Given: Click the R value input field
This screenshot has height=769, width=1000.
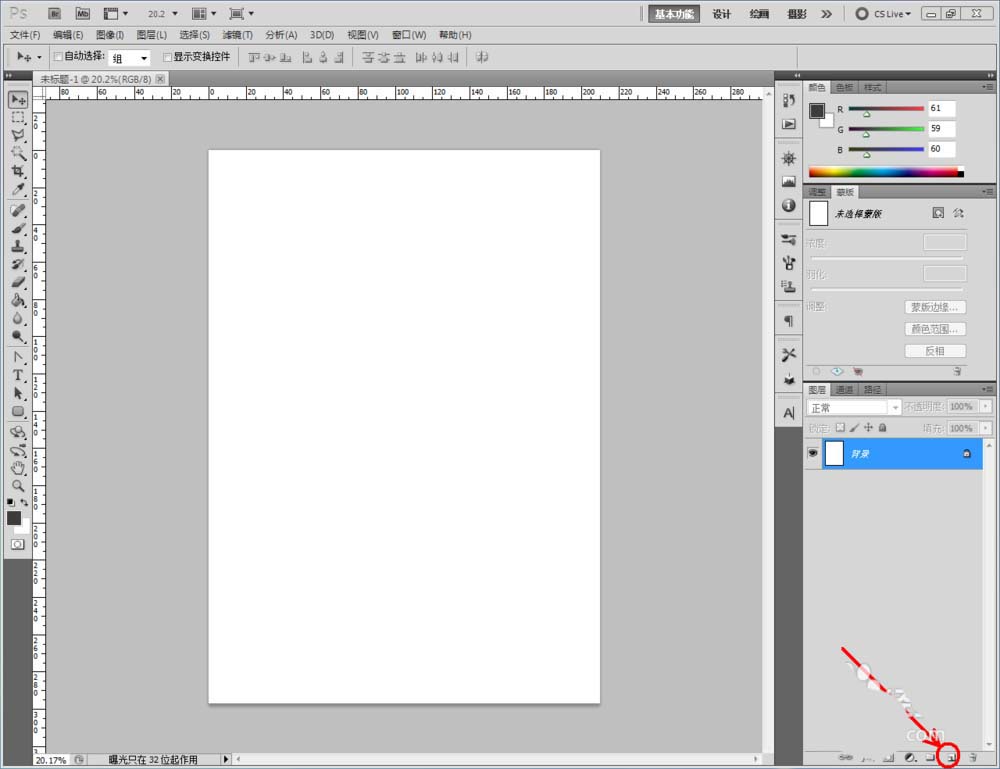Looking at the screenshot, I should 941,108.
